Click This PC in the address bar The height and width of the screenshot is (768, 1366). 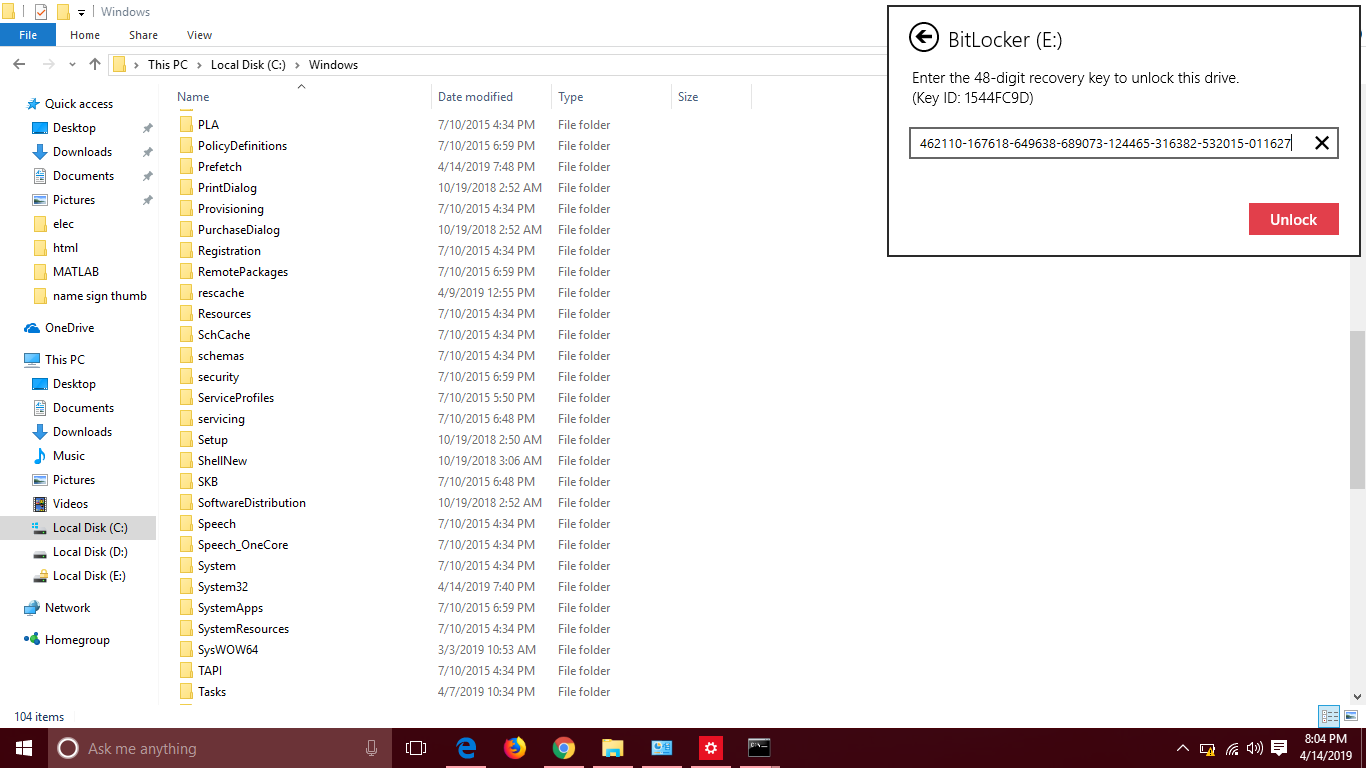pyautogui.click(x=167, y=64)
